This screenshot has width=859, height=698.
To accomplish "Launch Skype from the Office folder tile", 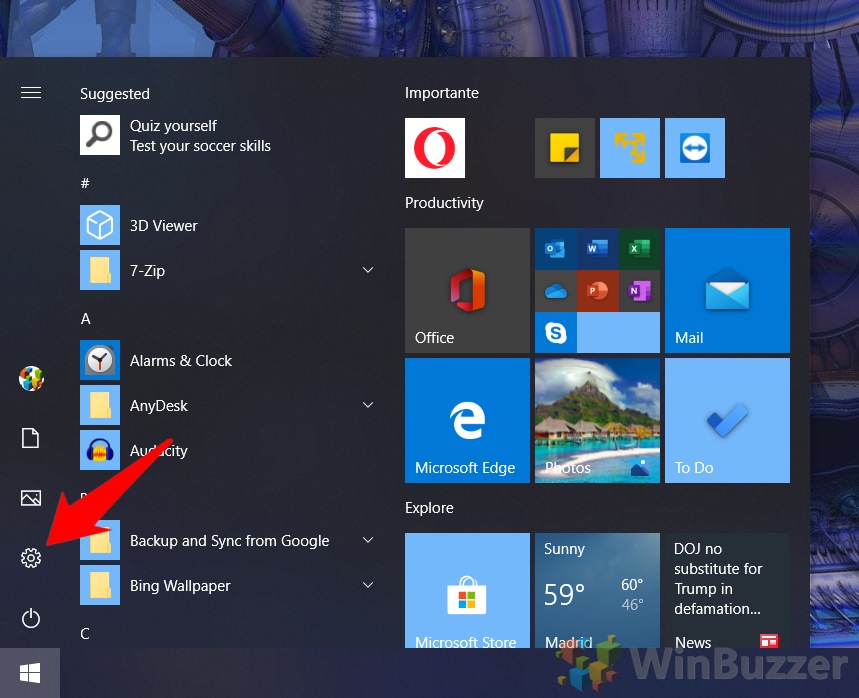I will 556,333.
